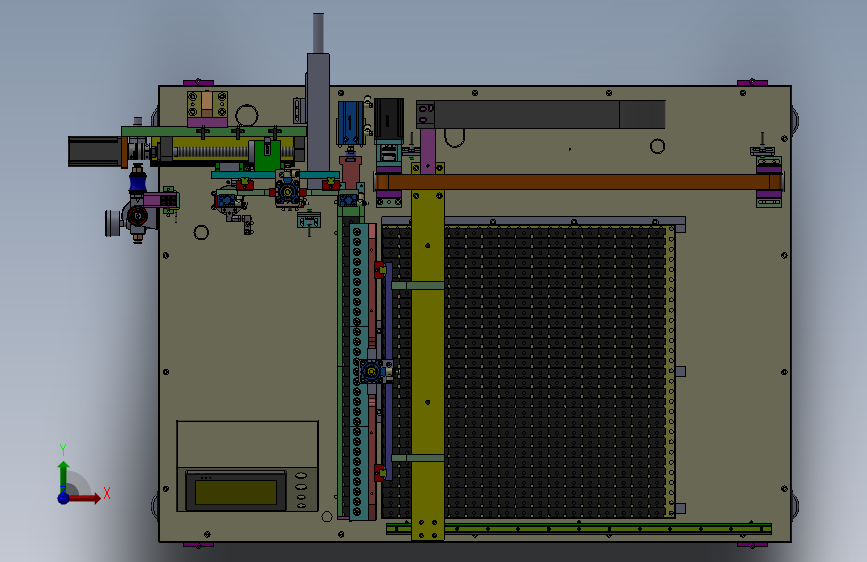This screenshot has width=867, height=562.
Task: Select the tan clamp block with four bolts
Action: 207,105
